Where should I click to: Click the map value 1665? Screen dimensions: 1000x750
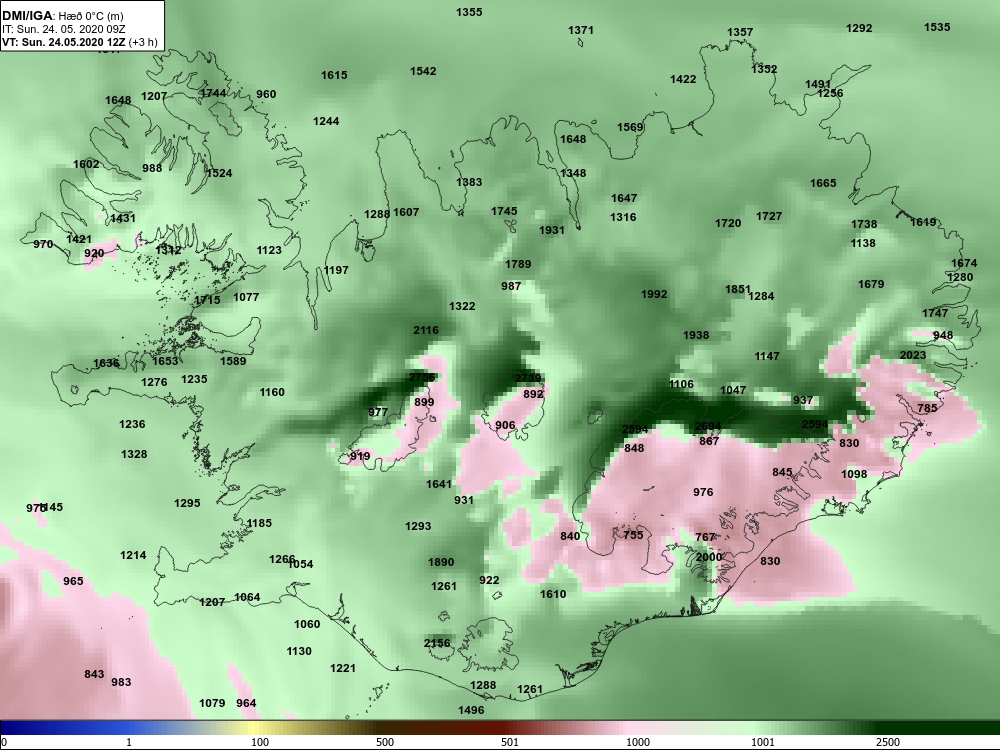(823, 183)
